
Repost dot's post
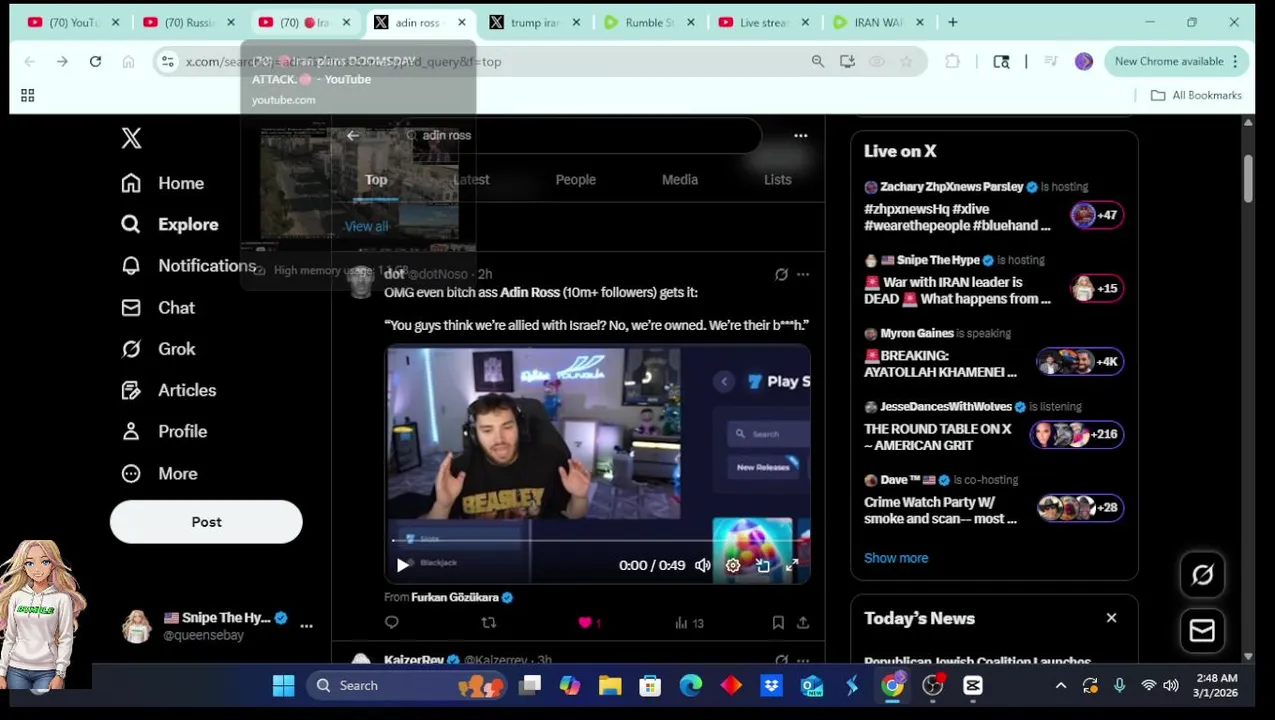pos(488,622)
